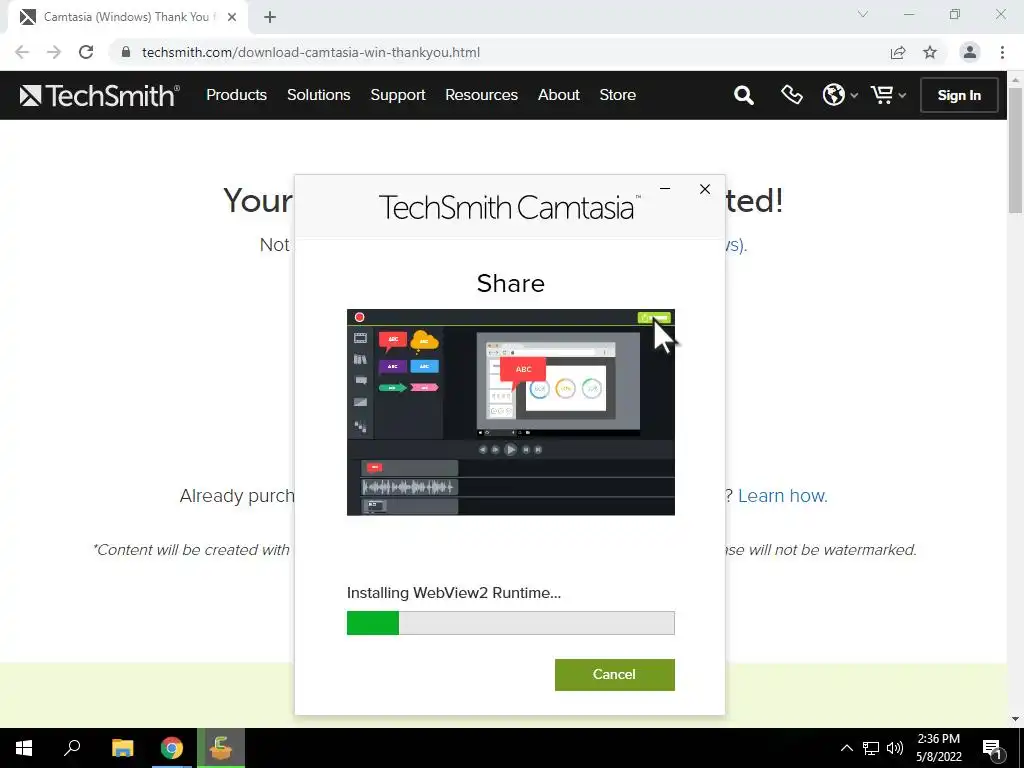Image resolution: width=1024 pixels, height=768 pixels.
Task: Open the About menu
Action: click(x=558, y=95)
